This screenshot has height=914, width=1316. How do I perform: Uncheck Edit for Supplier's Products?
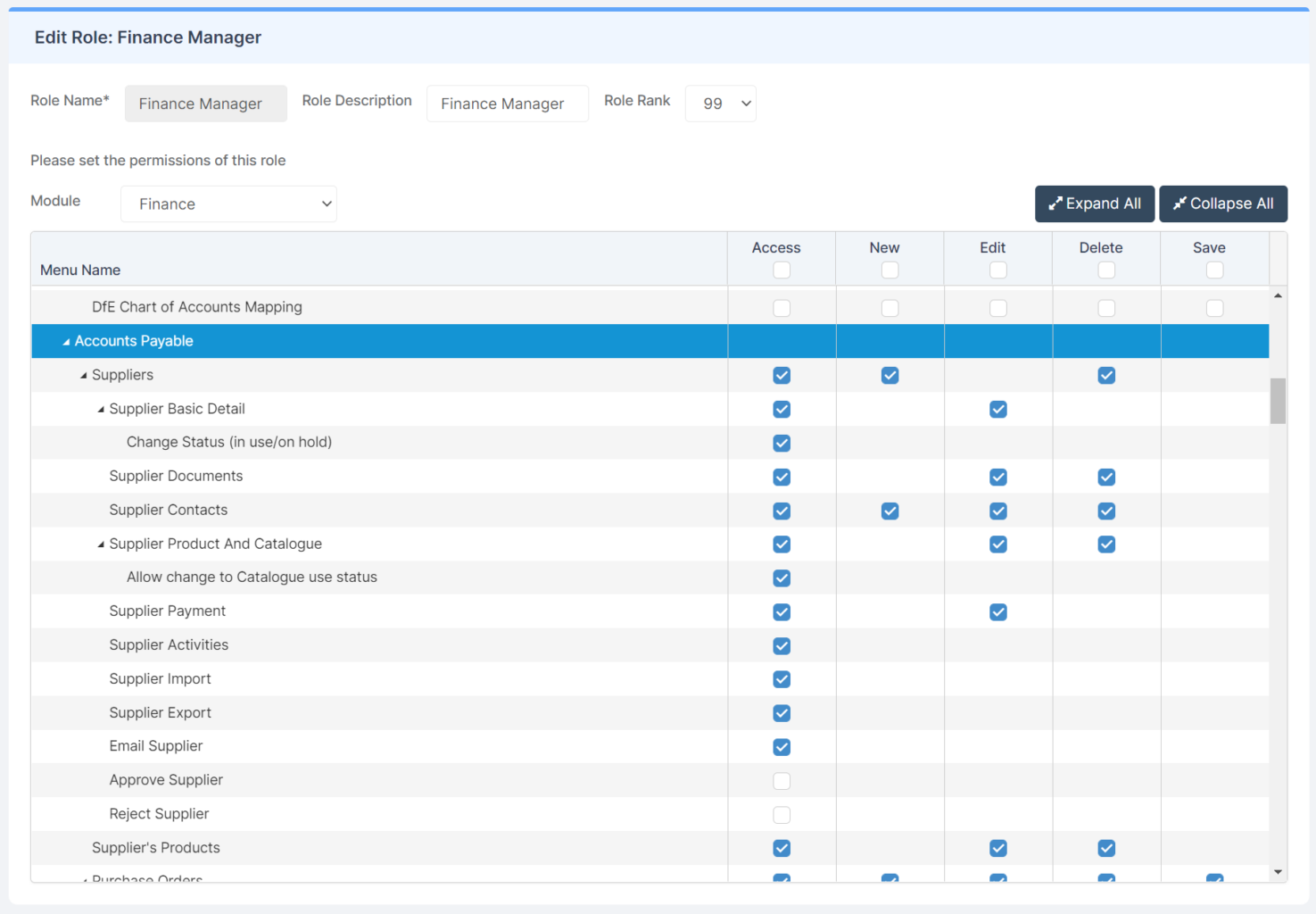pos(998,848)
